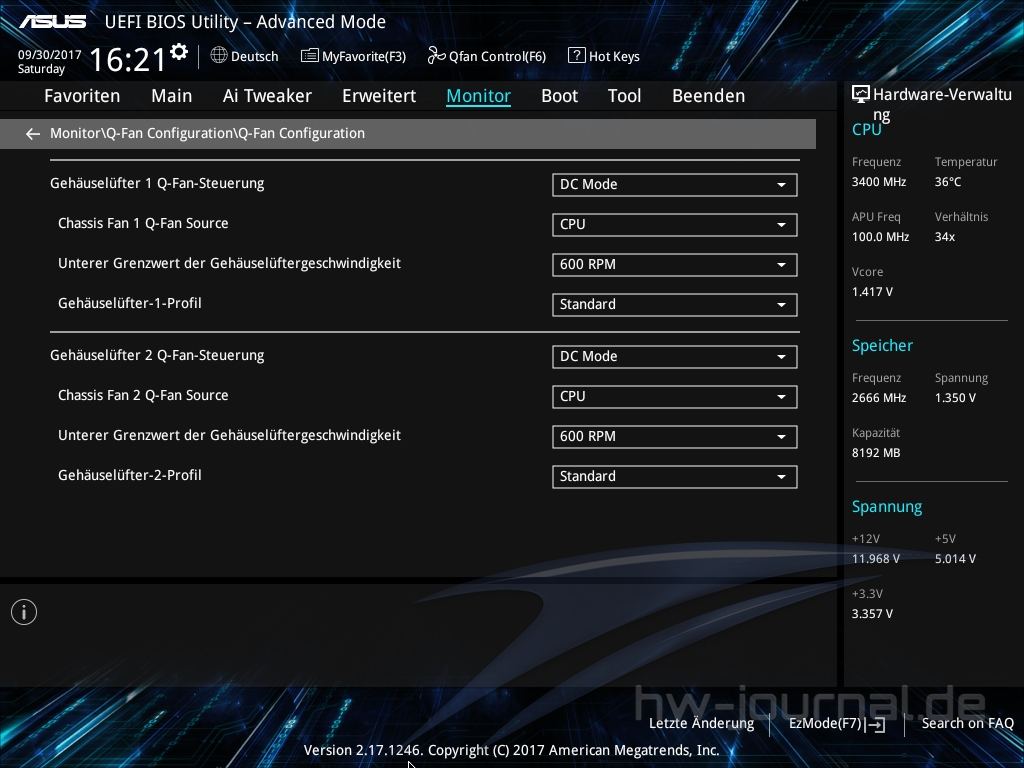Click the Hot Keys question mark icon

(577, 56)
